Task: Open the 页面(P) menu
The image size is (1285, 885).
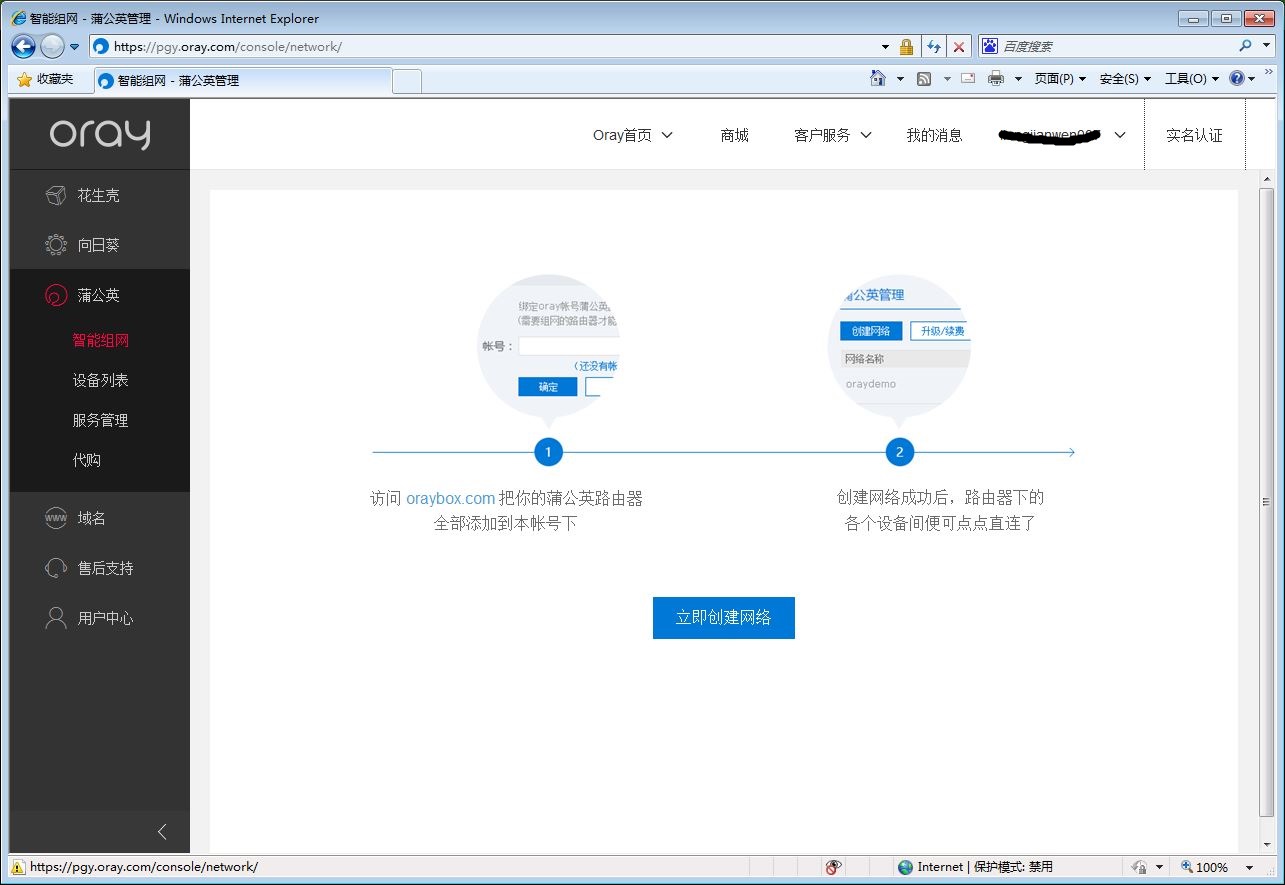Action: click(1060, 79)
